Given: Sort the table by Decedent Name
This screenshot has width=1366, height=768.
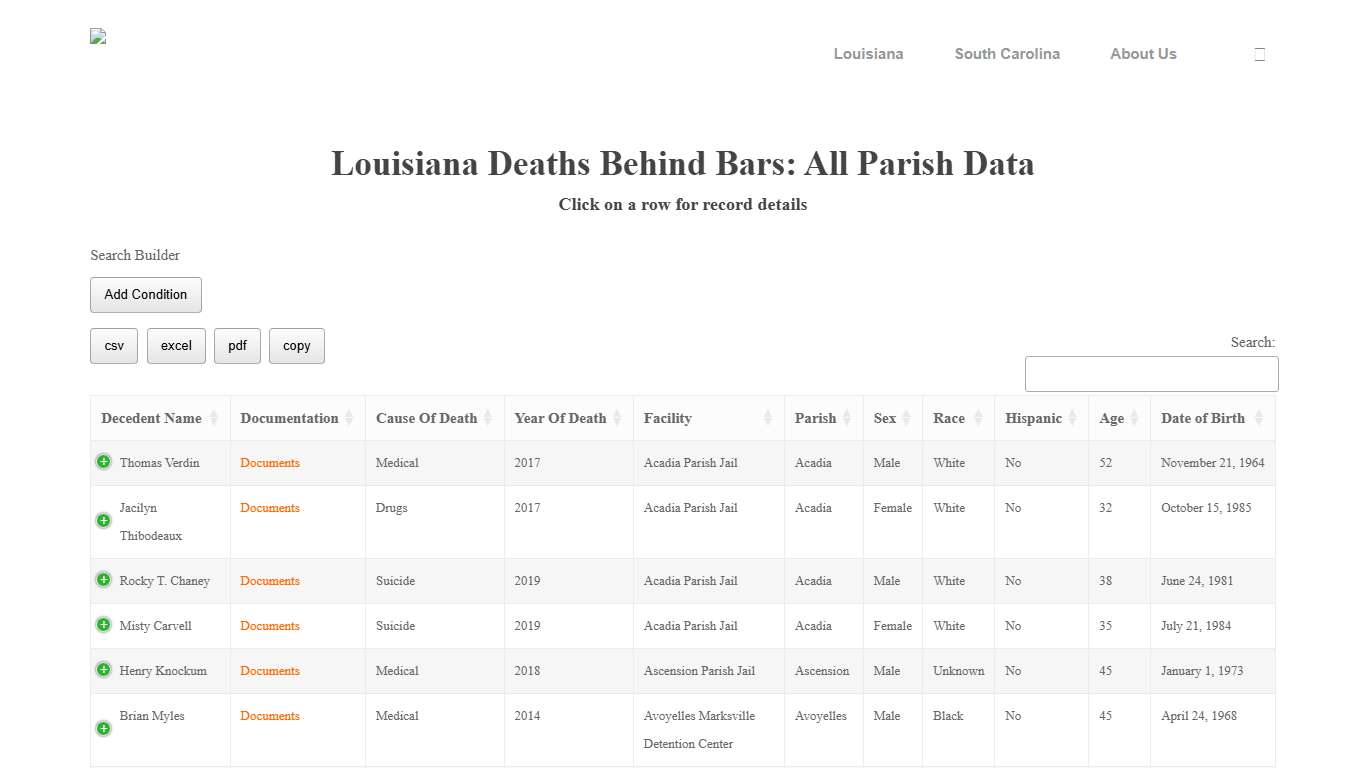Looking at the screenshot, I should point(215,418).
